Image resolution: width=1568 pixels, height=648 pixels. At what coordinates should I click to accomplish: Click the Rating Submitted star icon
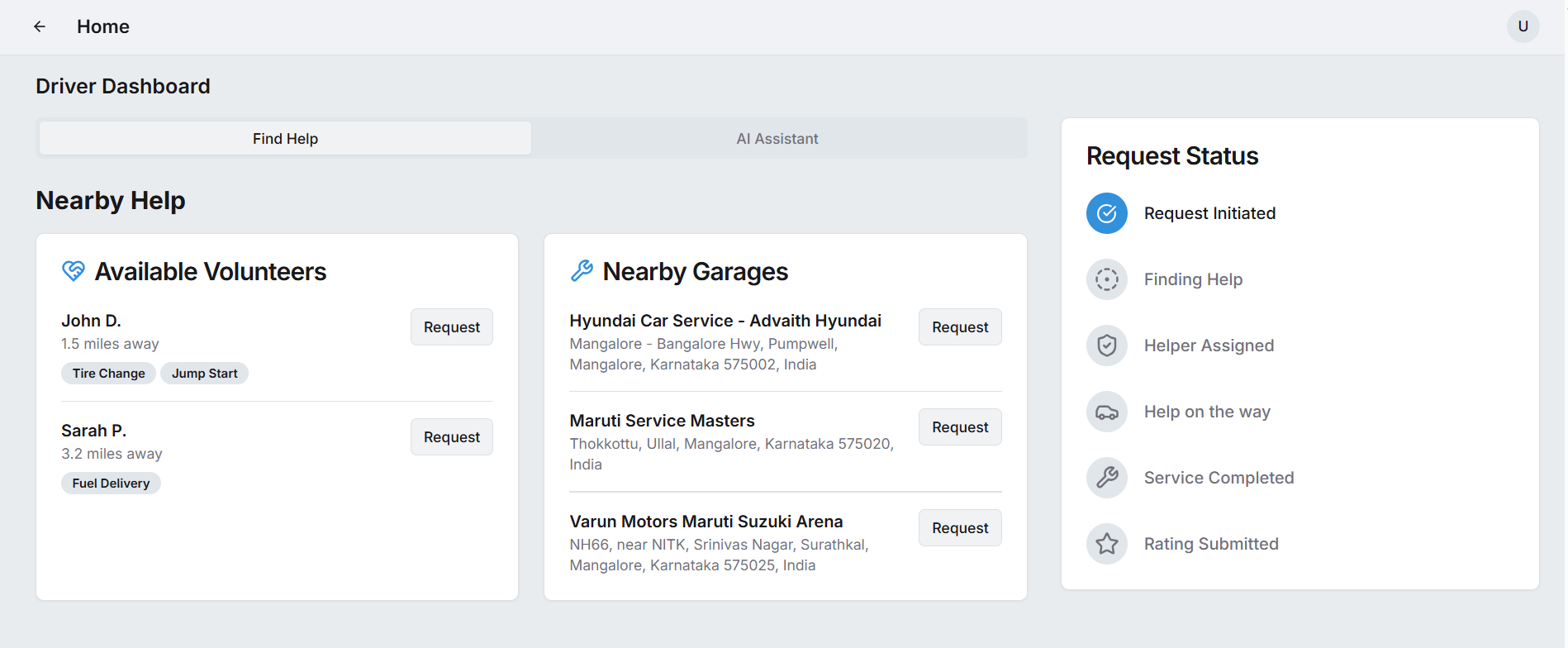click(x=1106, y=544)
